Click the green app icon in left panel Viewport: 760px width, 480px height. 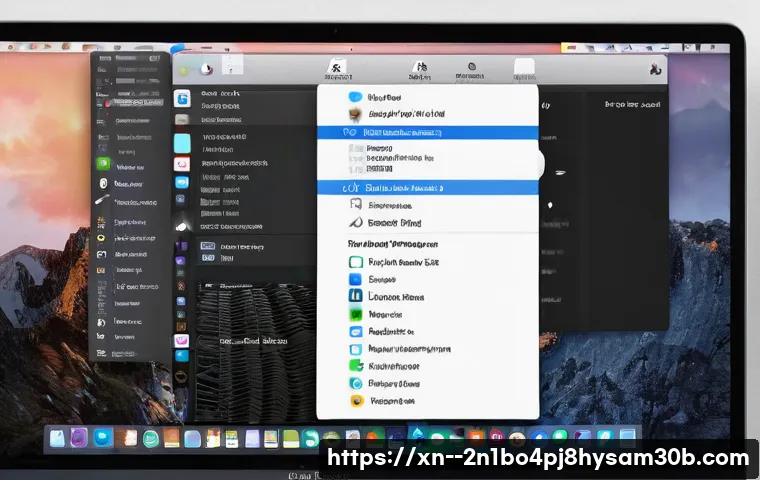coord(102,165)
